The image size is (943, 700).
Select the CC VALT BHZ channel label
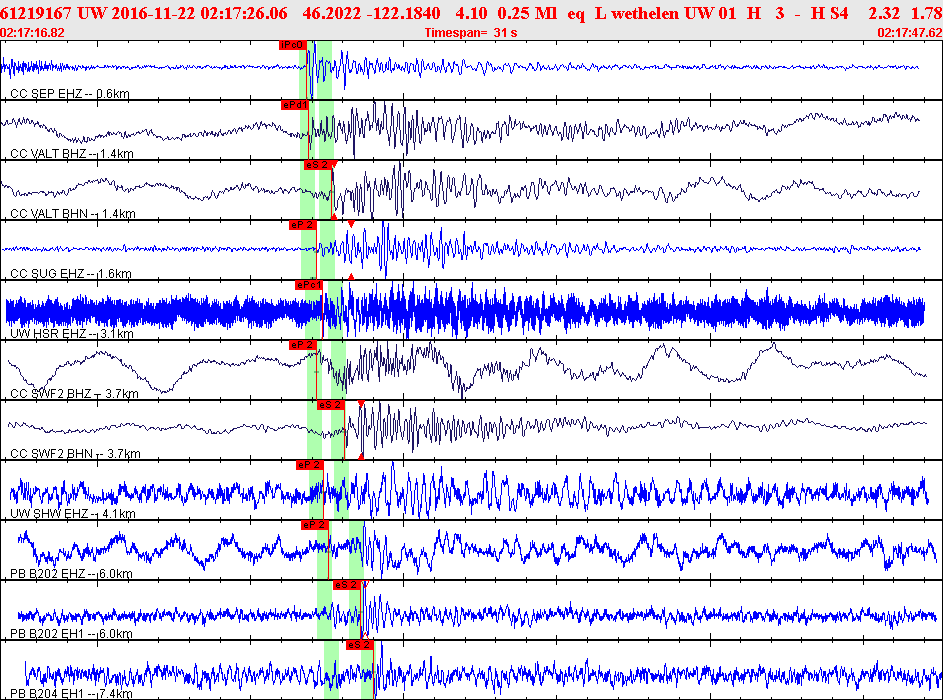click(72, 154)
